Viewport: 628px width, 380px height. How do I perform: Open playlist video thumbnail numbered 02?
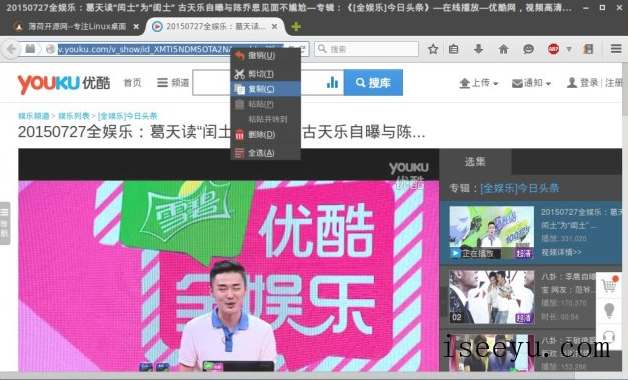pos(491,297)
